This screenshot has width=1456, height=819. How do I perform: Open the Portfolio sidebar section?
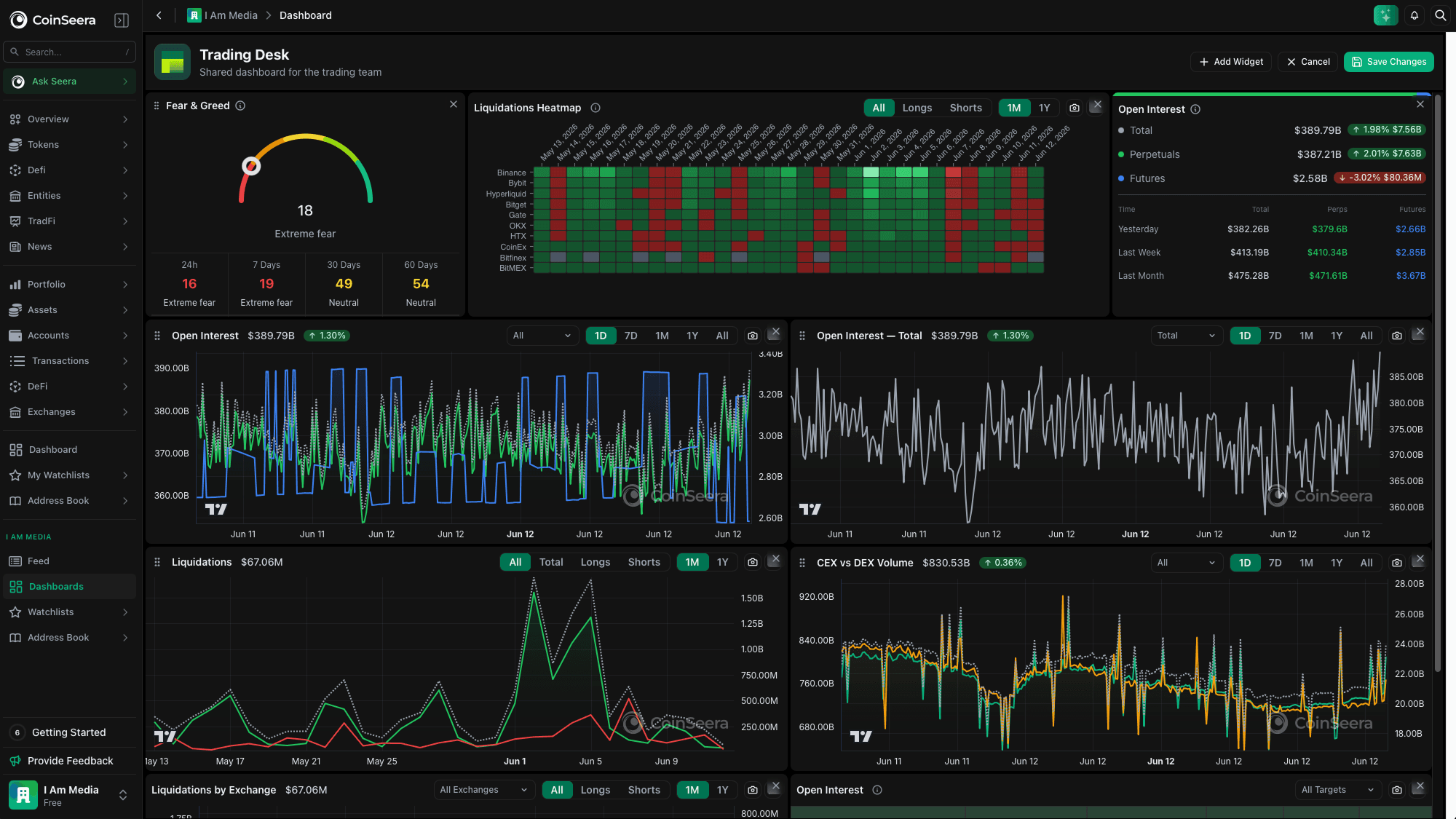[x=69, y=285]
